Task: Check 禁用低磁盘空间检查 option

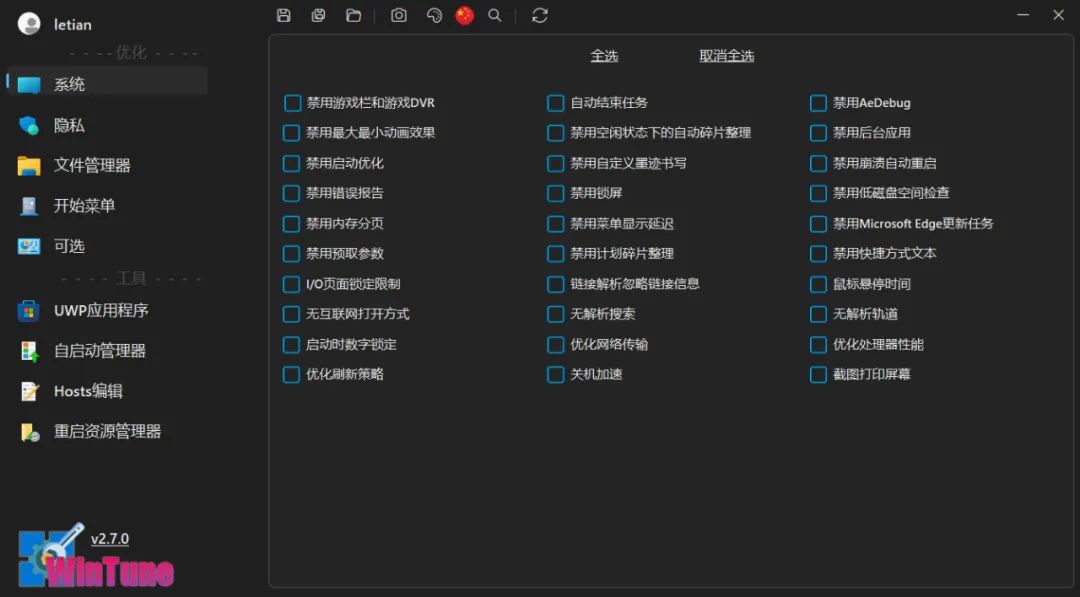Action: 818,193
